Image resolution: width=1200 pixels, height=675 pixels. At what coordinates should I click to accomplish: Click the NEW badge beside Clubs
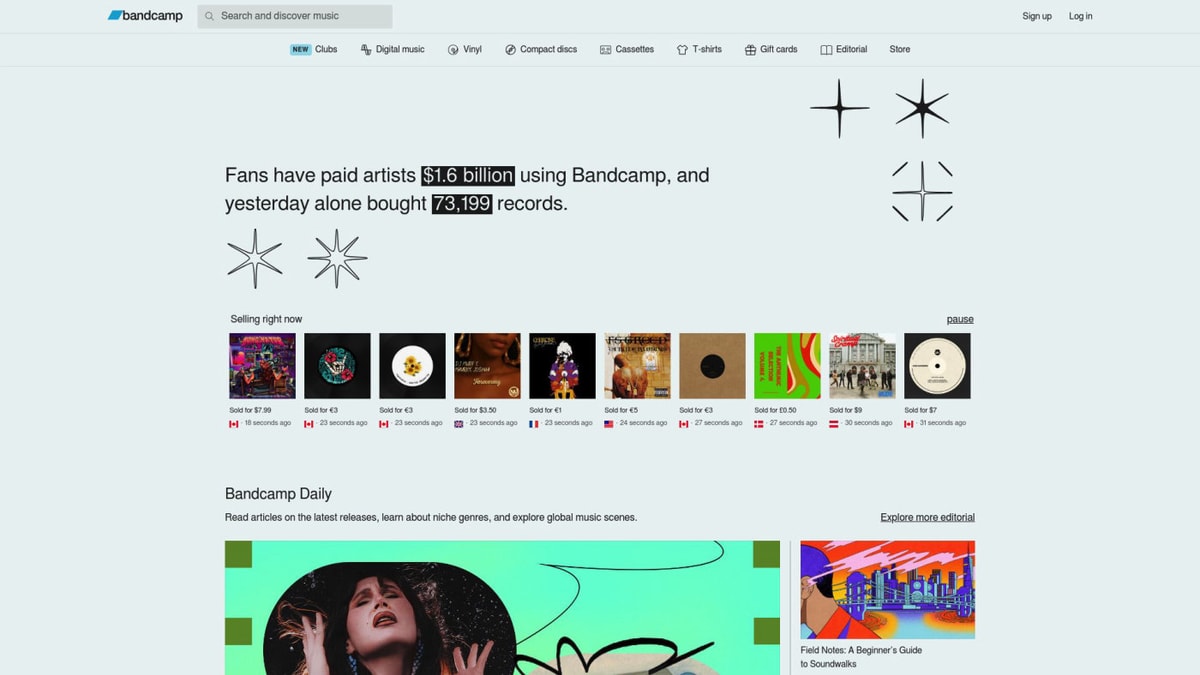coord(299,48)
